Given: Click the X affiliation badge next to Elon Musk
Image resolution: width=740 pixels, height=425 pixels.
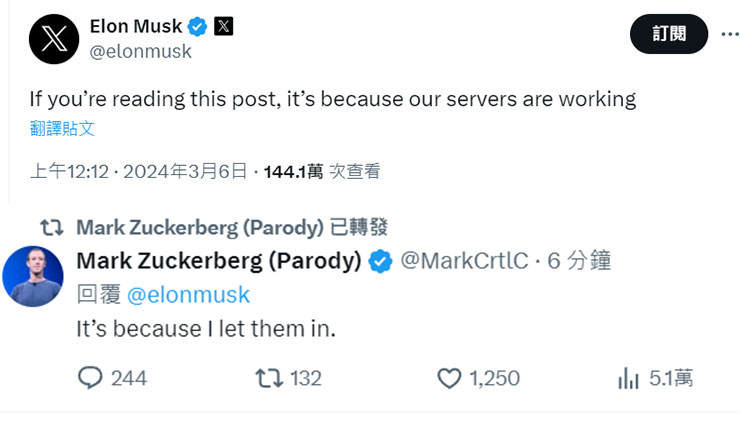Looking at the screenshot, I should pos(224,26).
